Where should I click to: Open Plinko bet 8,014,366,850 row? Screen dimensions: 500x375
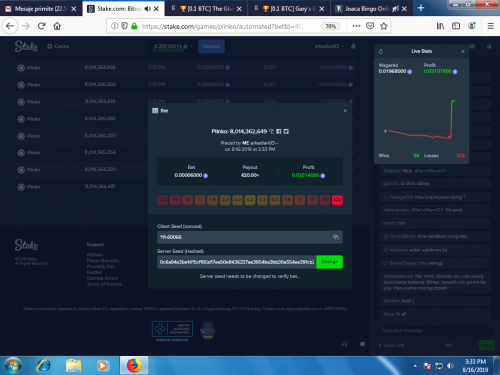pos(184,85)
